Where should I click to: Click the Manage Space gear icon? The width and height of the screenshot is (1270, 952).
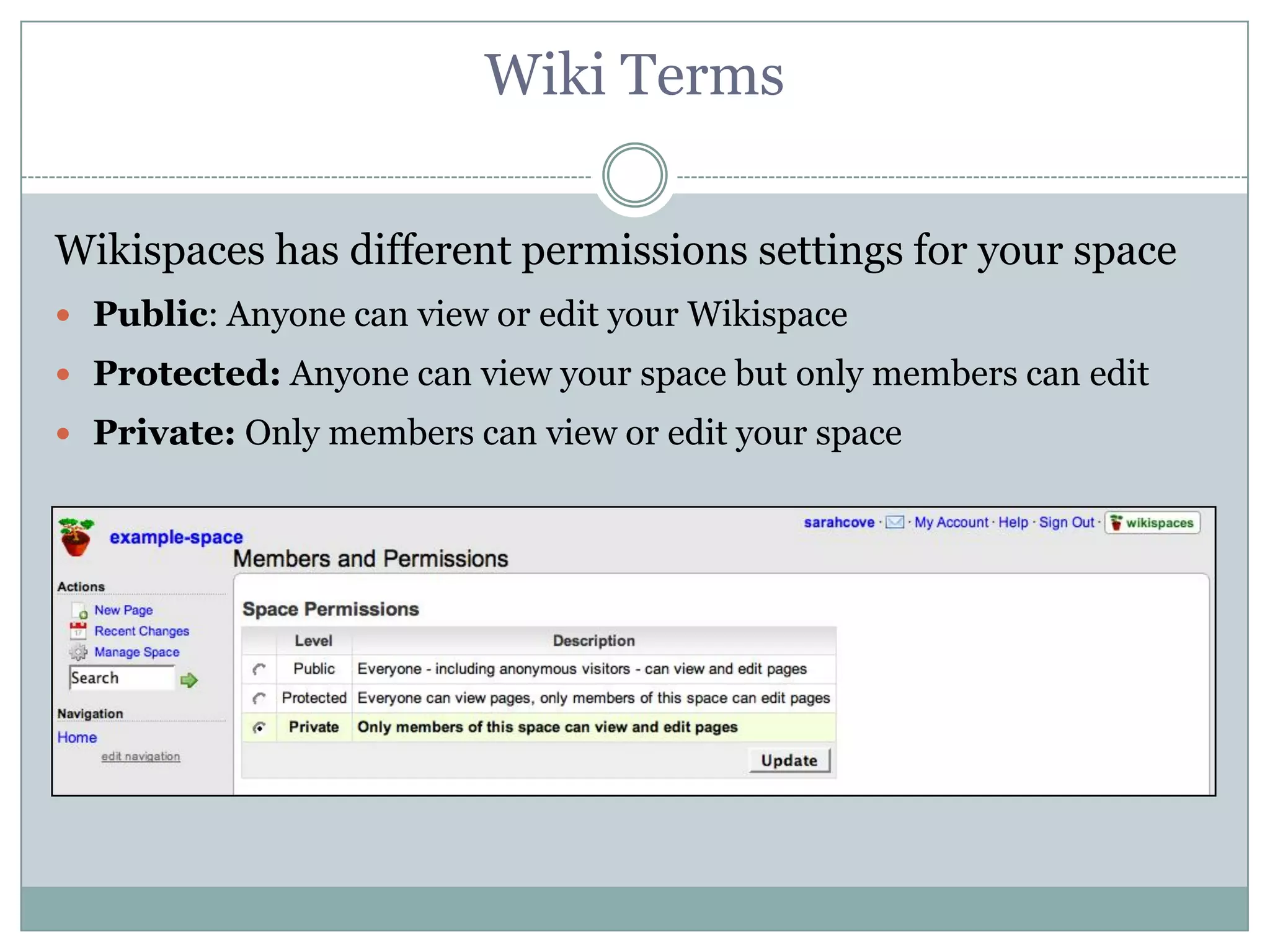pyautogui.click(x=78, y=652)
